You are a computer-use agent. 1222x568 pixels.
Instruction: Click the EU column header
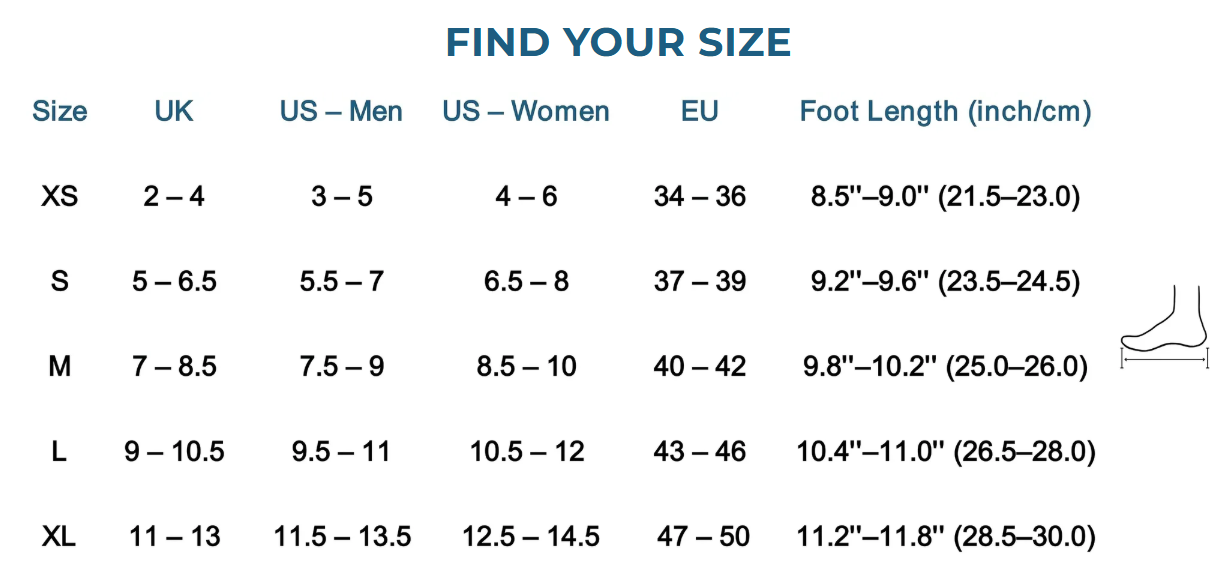click(x=700, y=111)
